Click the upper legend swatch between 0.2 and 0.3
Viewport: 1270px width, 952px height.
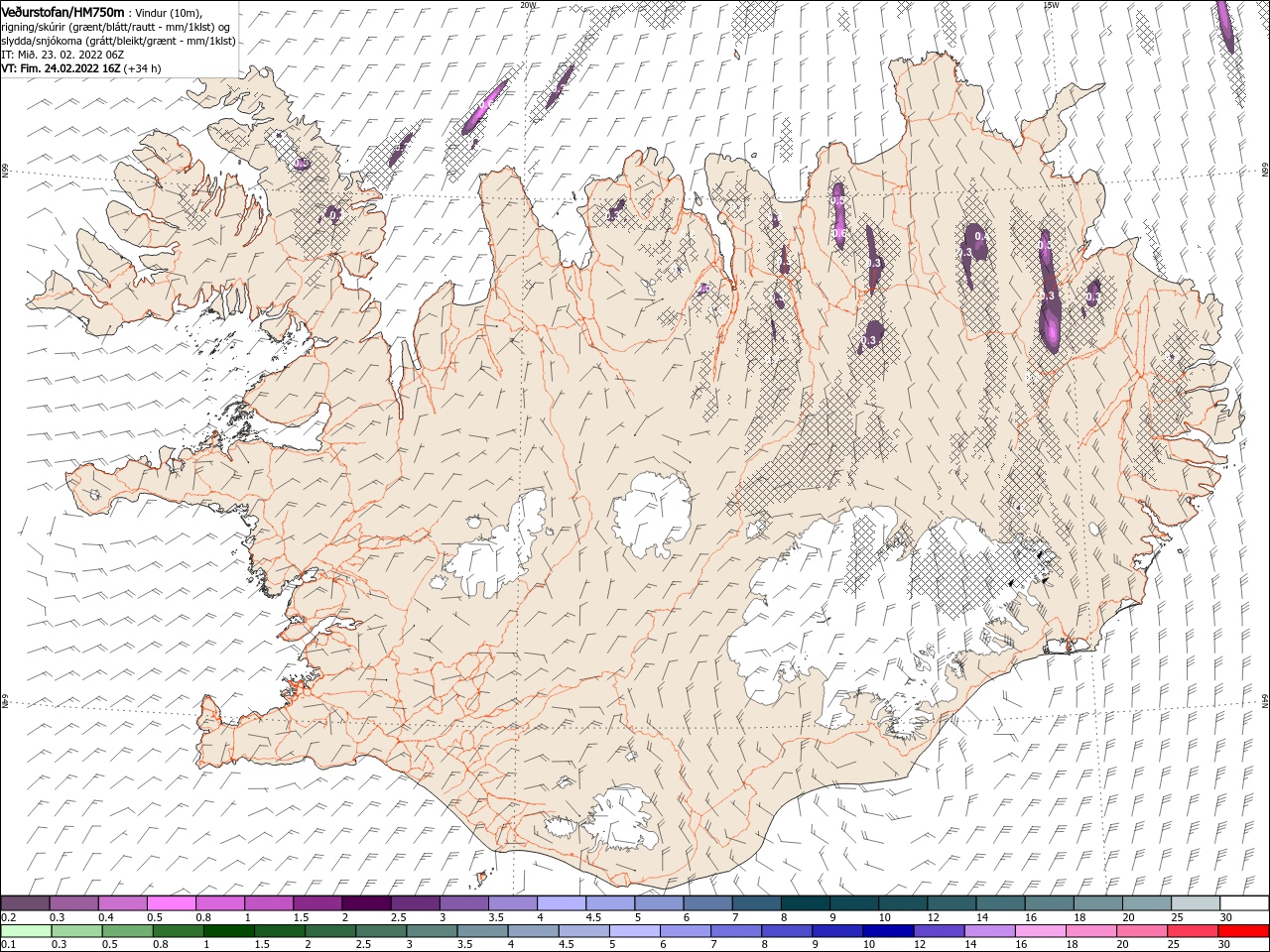point(25,902)
